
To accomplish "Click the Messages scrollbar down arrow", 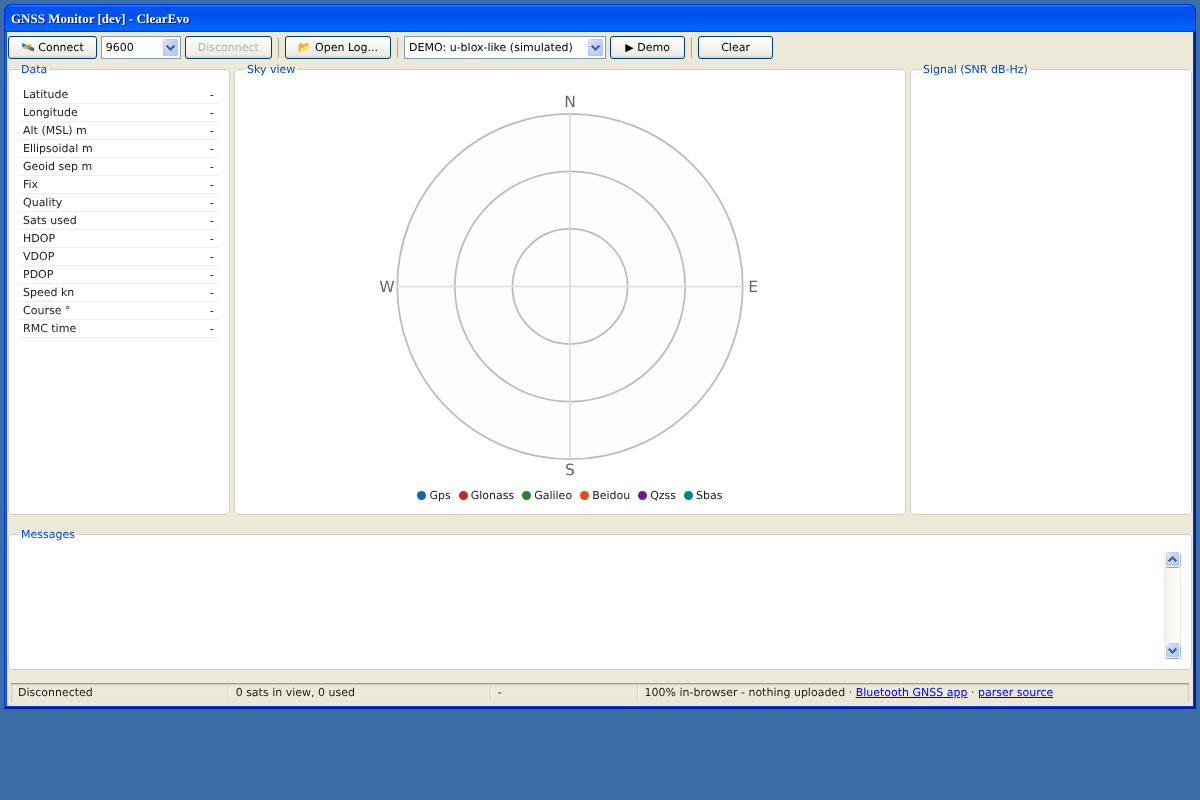I will tap(1173, 650).
